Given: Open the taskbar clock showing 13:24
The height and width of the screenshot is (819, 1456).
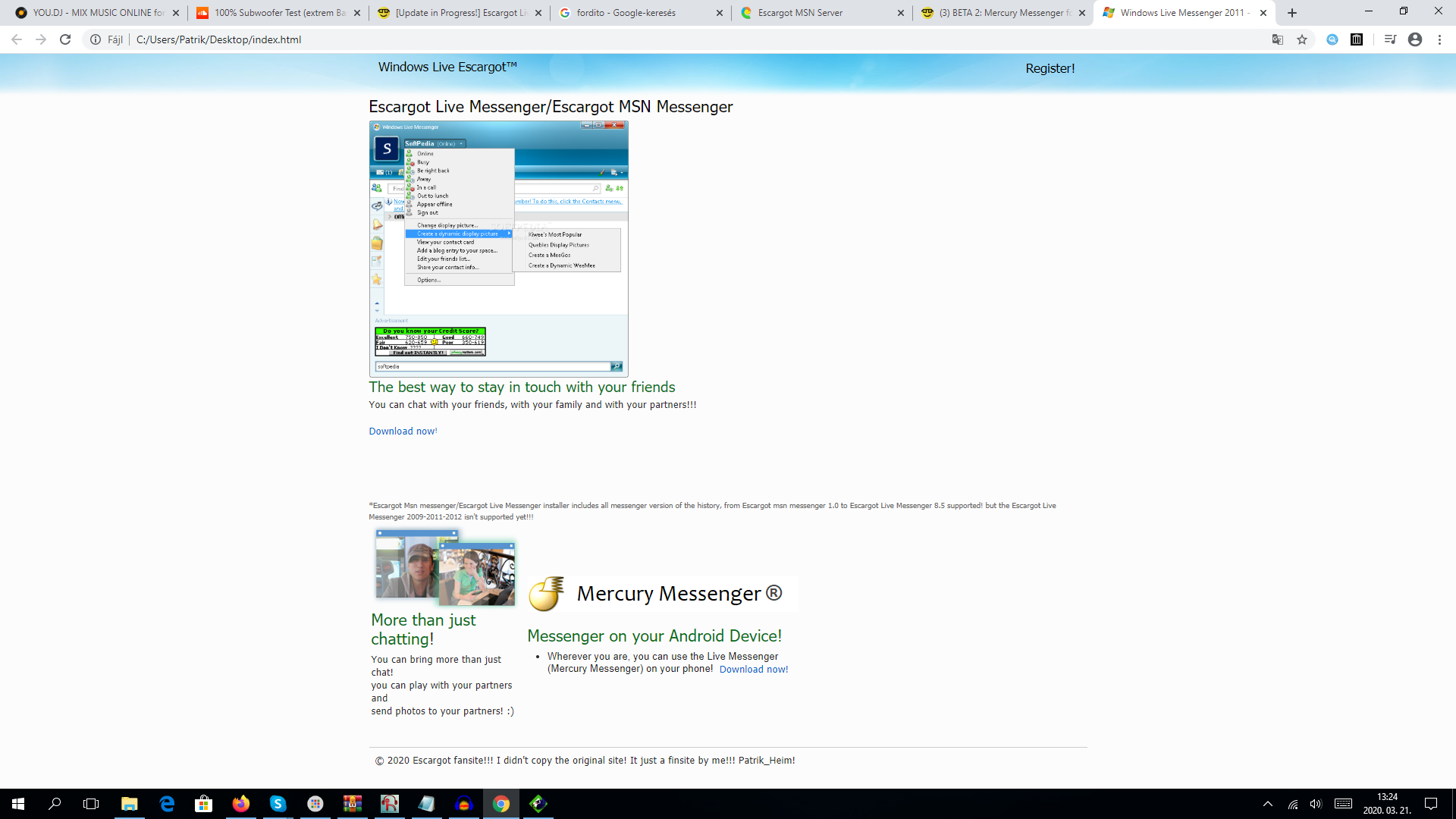Looking at the screenshot, I should [x=1387, y=804].
